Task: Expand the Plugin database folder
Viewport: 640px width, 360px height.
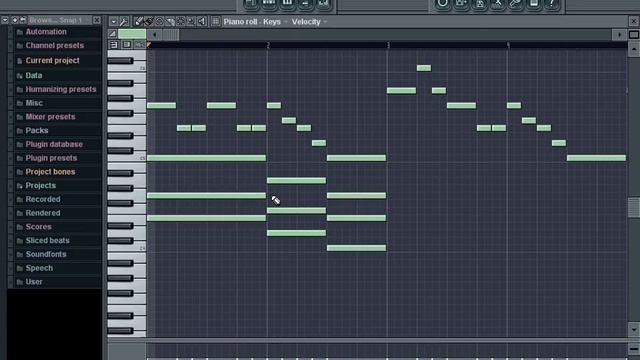Action: [54, 144]
